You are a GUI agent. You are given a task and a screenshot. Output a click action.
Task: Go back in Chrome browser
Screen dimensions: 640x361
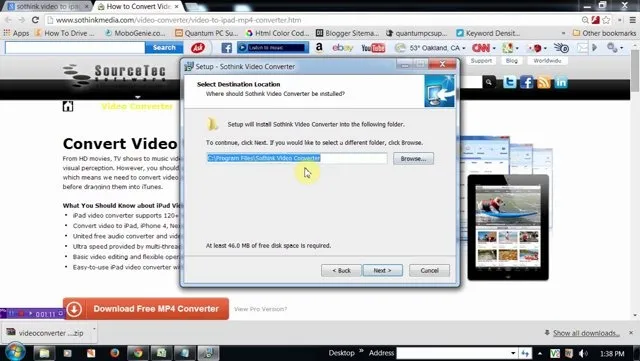(x=9, y=20)
